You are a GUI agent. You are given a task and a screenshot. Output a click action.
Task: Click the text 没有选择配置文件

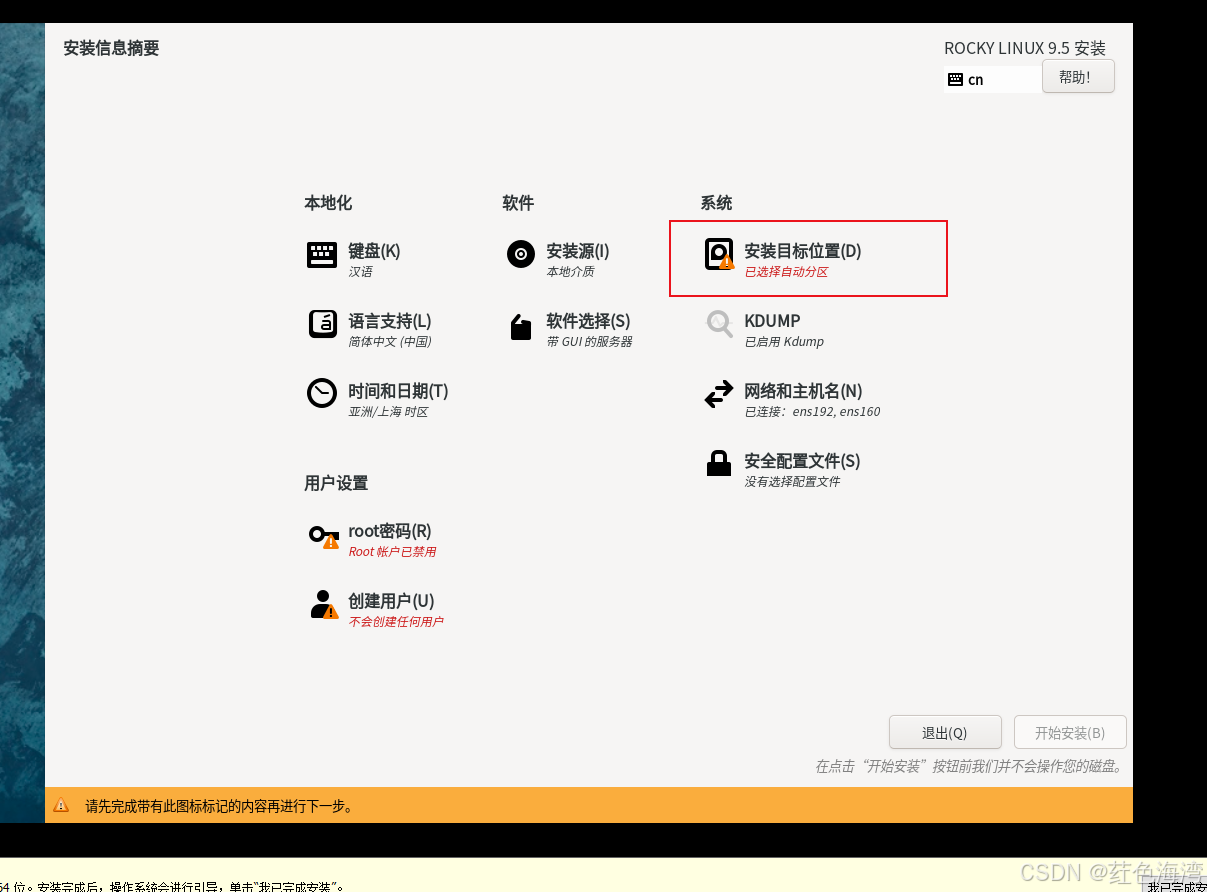(792, 482)
